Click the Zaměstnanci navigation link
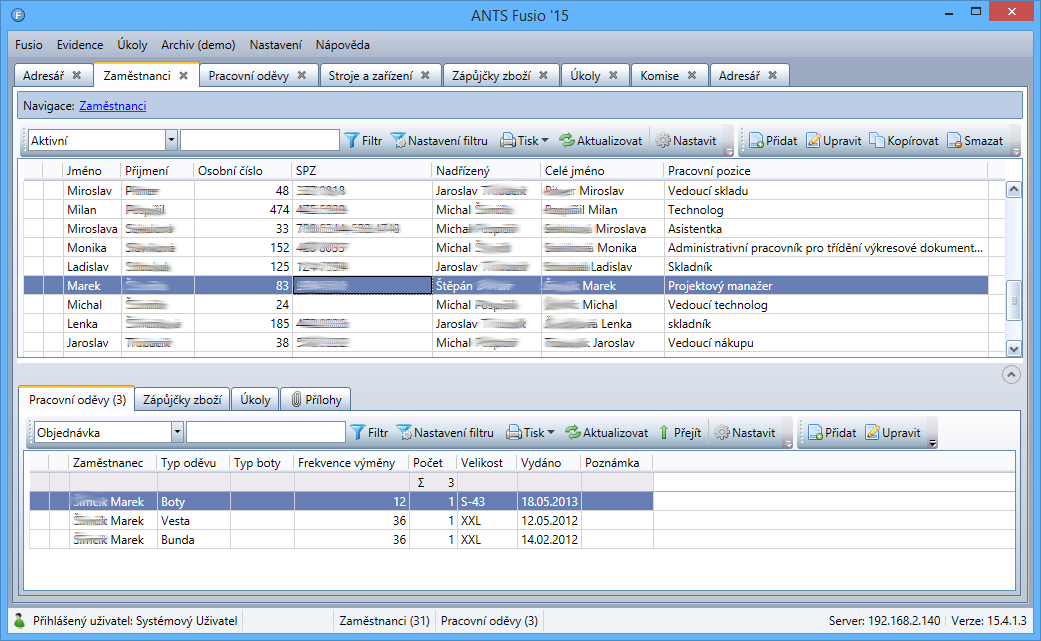 tap(113, 106)
